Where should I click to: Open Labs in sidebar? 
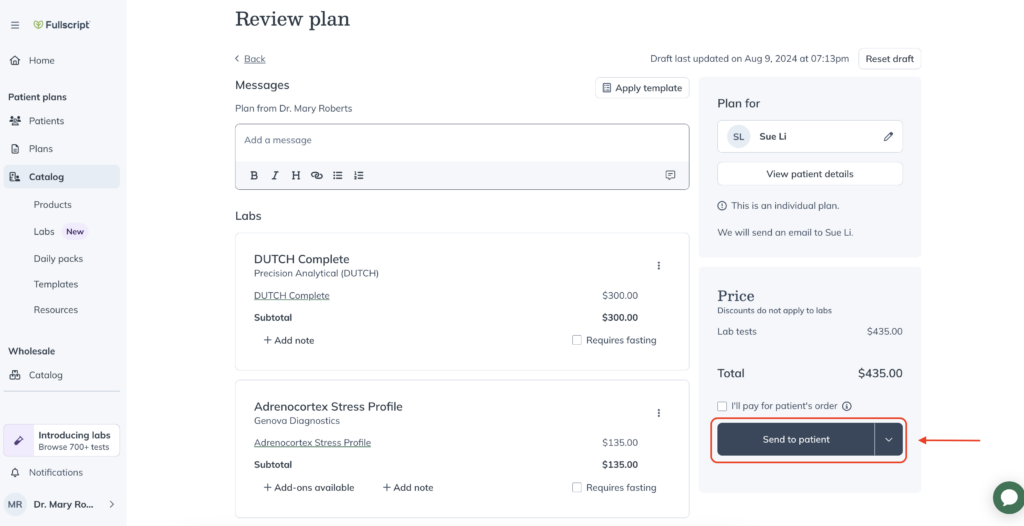[x=44, y=231]
